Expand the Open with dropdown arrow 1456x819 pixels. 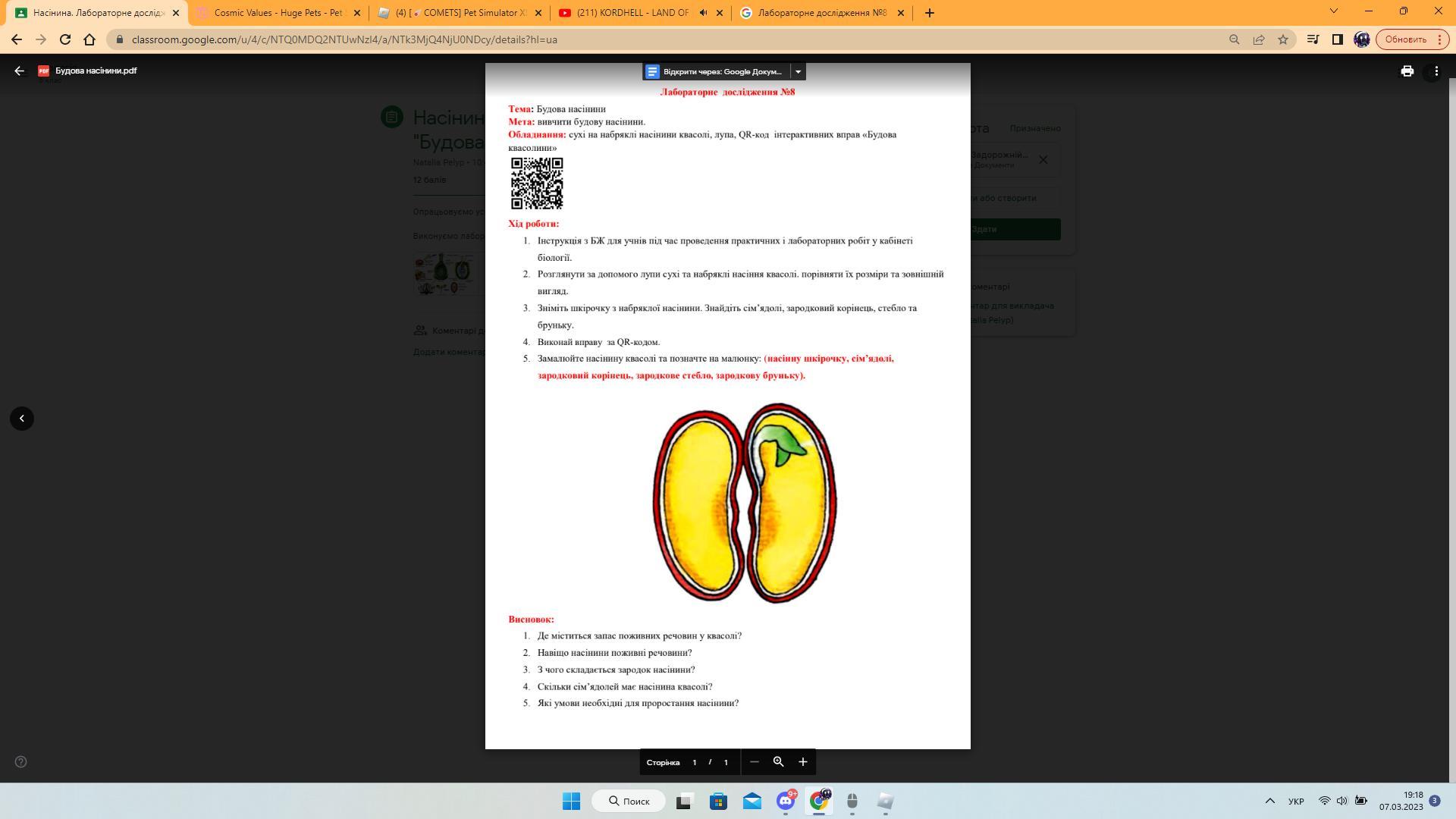798,71
